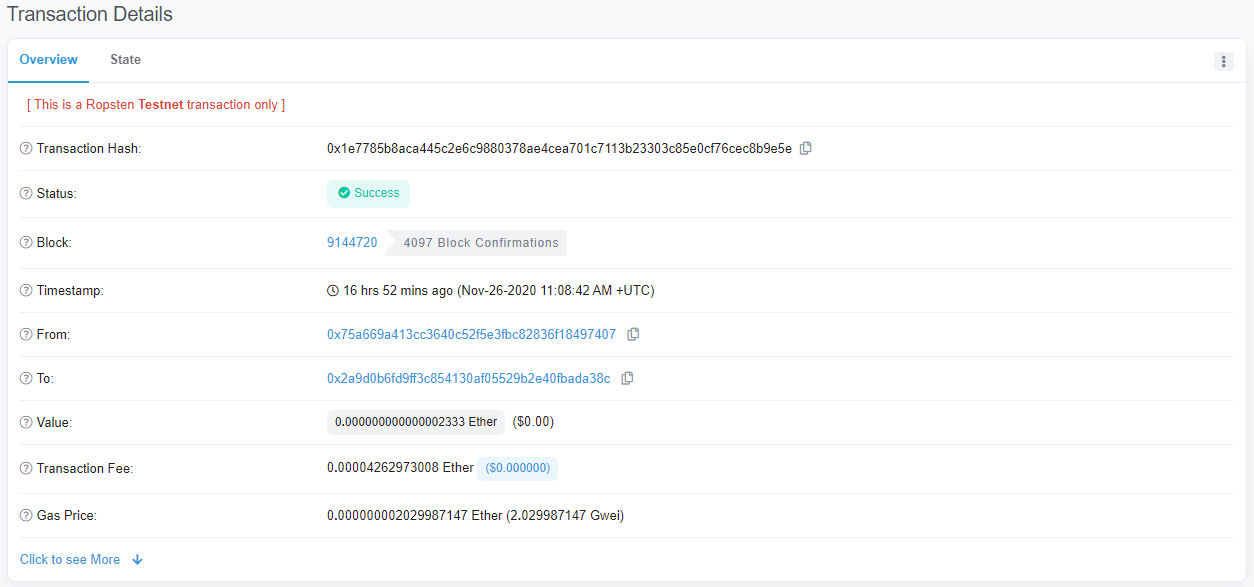
Task: Click the help icon beside Transaction Fee
Action: click(26, 469)
